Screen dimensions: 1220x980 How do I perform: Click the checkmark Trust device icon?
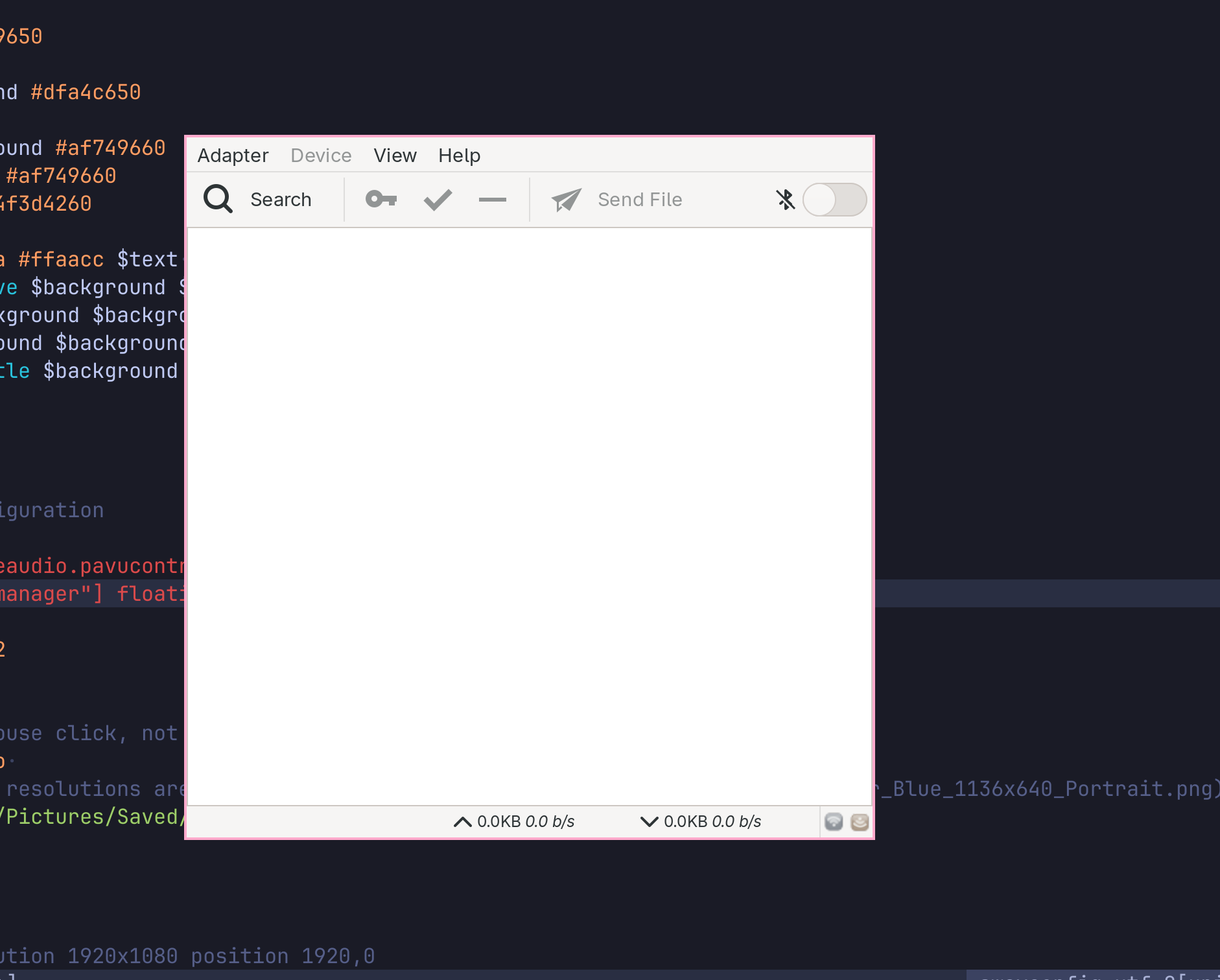(438, 200)
